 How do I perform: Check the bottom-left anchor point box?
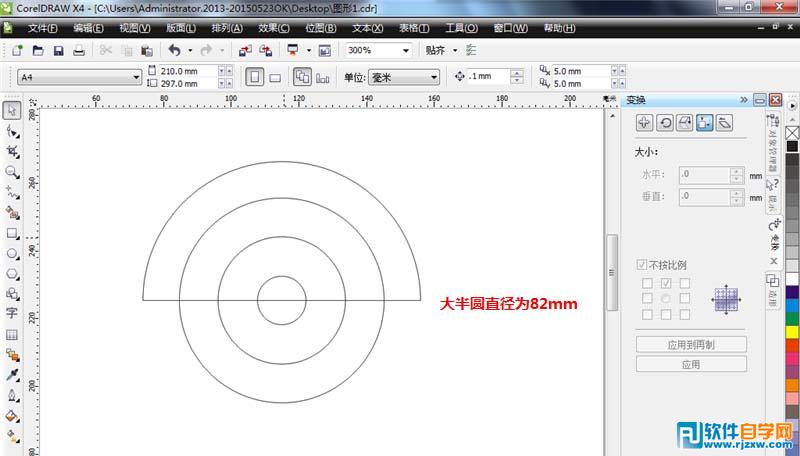pos(647,315)
